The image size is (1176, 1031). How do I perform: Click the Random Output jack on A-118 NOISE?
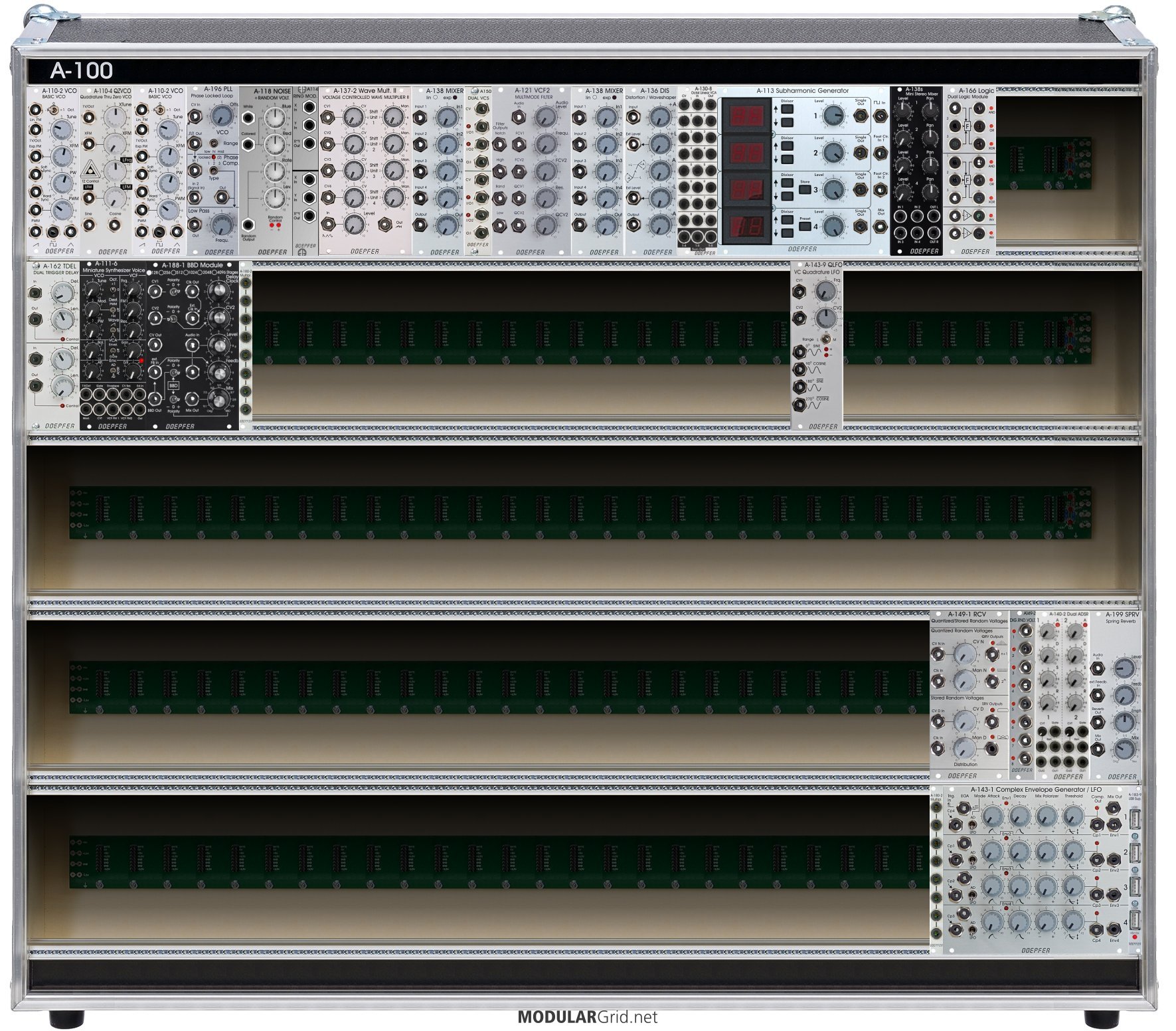click(x=248, y=225)
